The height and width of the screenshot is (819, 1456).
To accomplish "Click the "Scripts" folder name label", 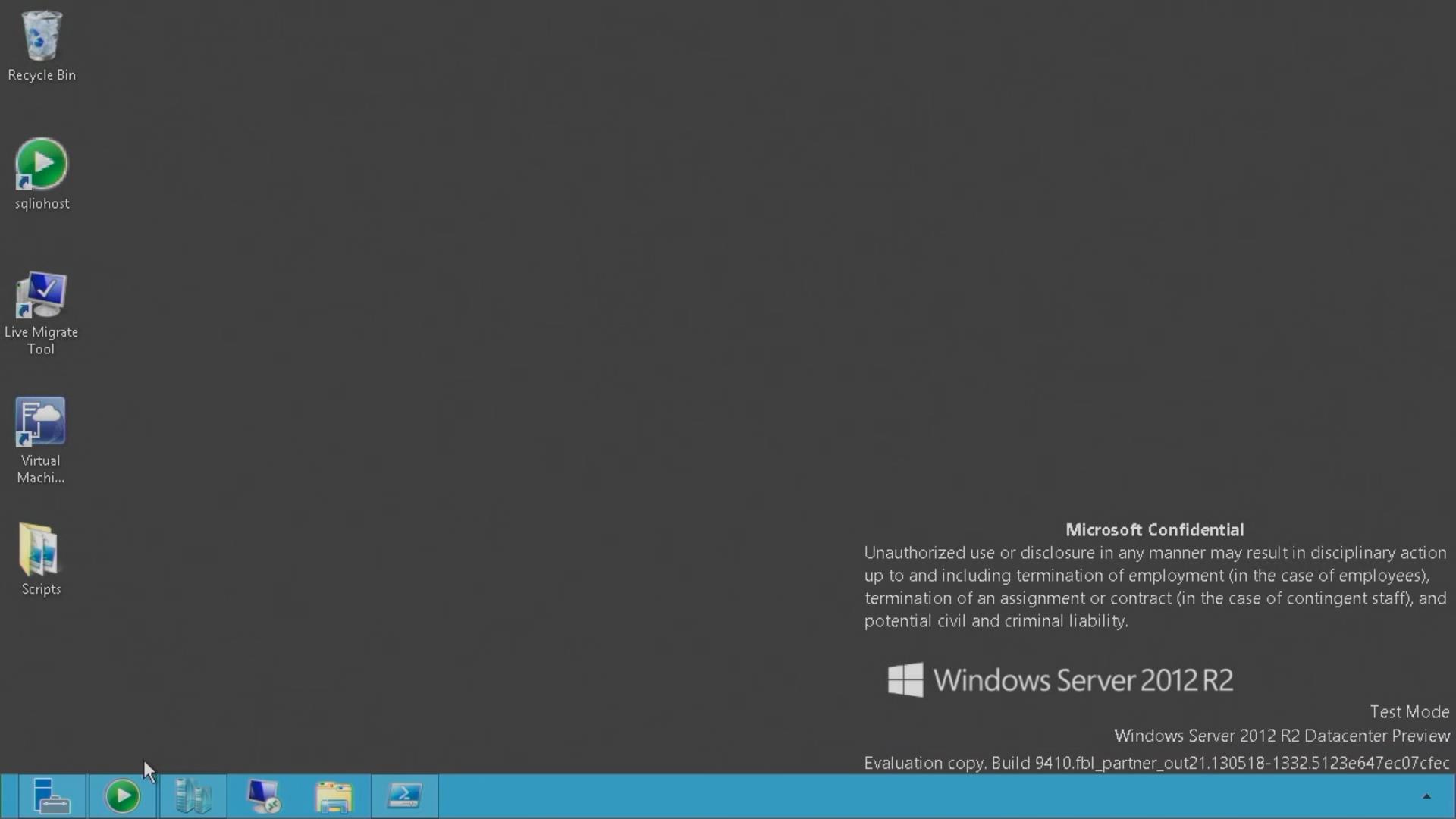I will tap(41, 589).
